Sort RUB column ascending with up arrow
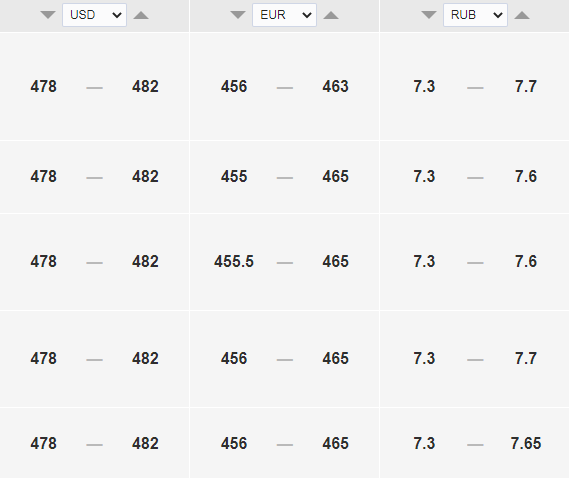 tap(522, 15)
